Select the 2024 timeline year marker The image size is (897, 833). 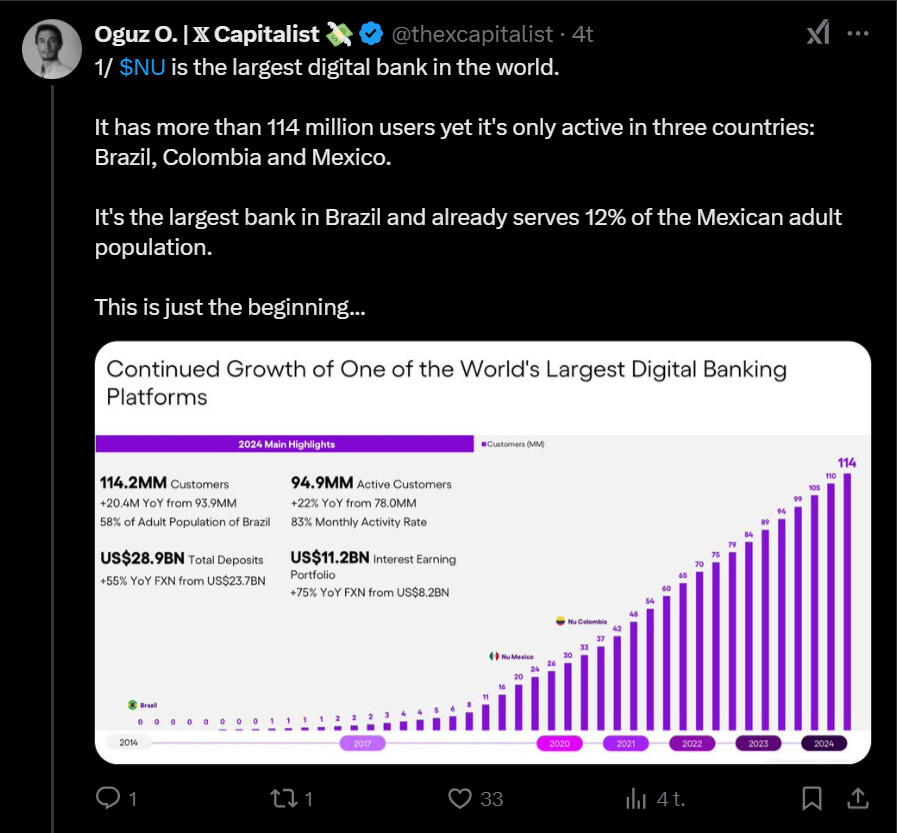click(824, 743)
